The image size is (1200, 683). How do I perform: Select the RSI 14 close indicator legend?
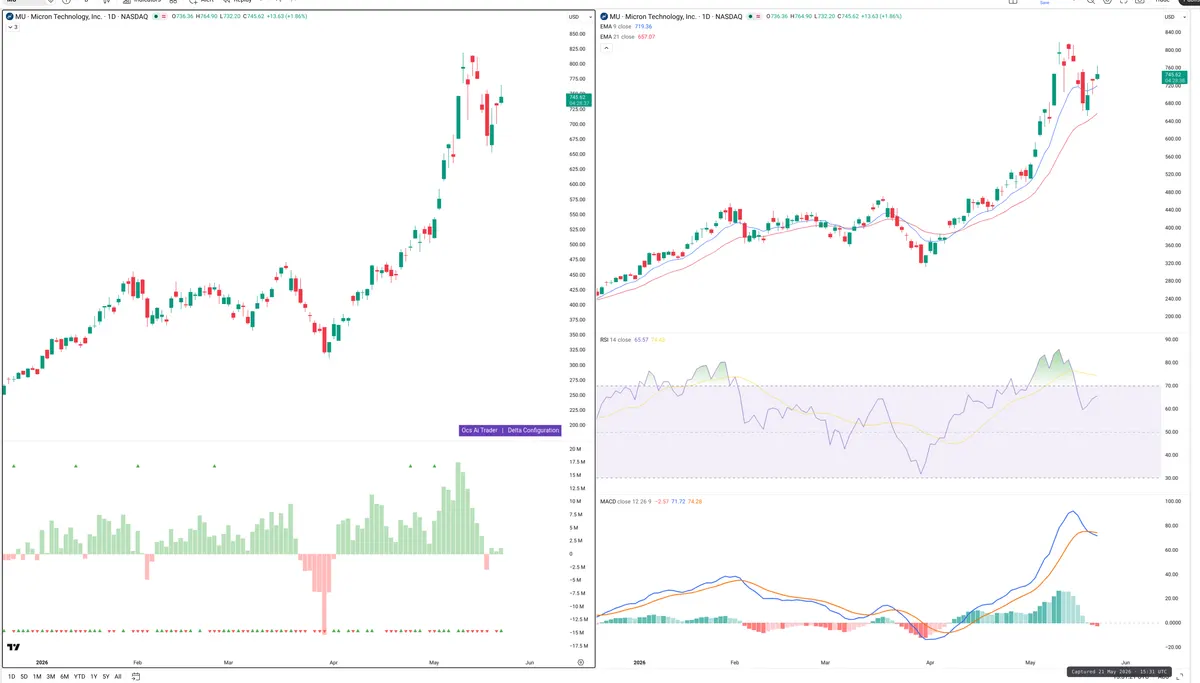[x=615, y=340]
